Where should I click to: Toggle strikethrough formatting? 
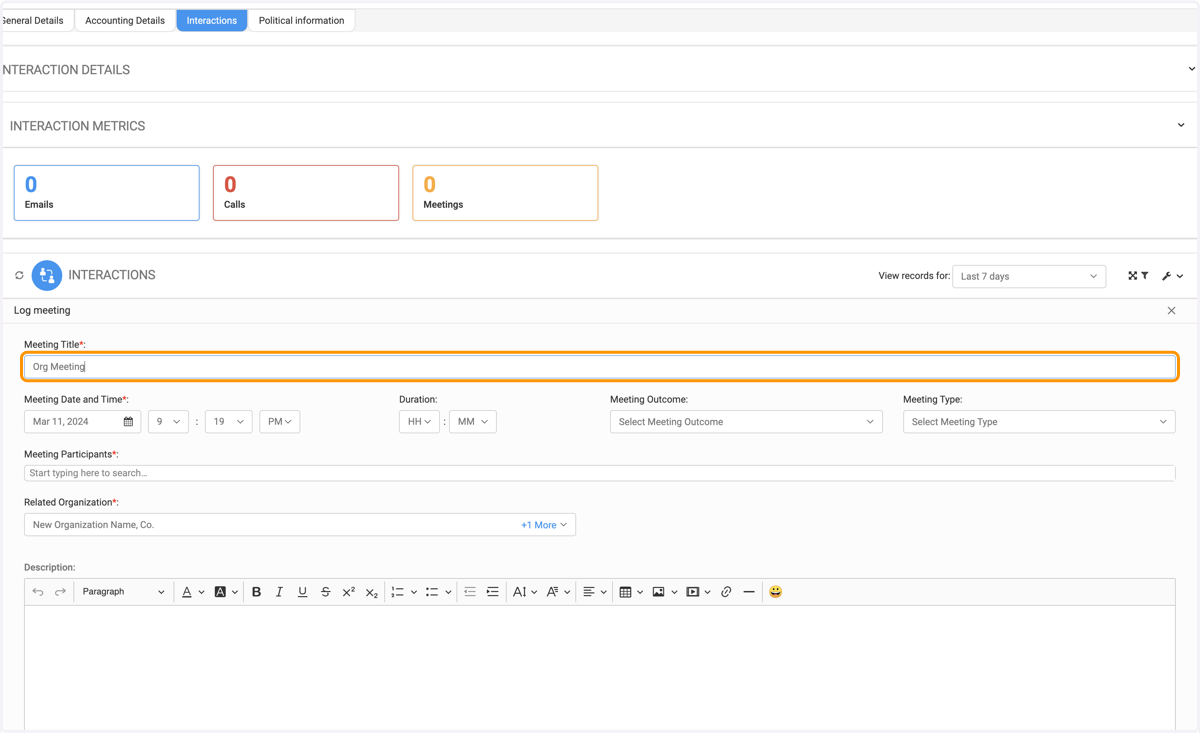[x=325, y=592]
